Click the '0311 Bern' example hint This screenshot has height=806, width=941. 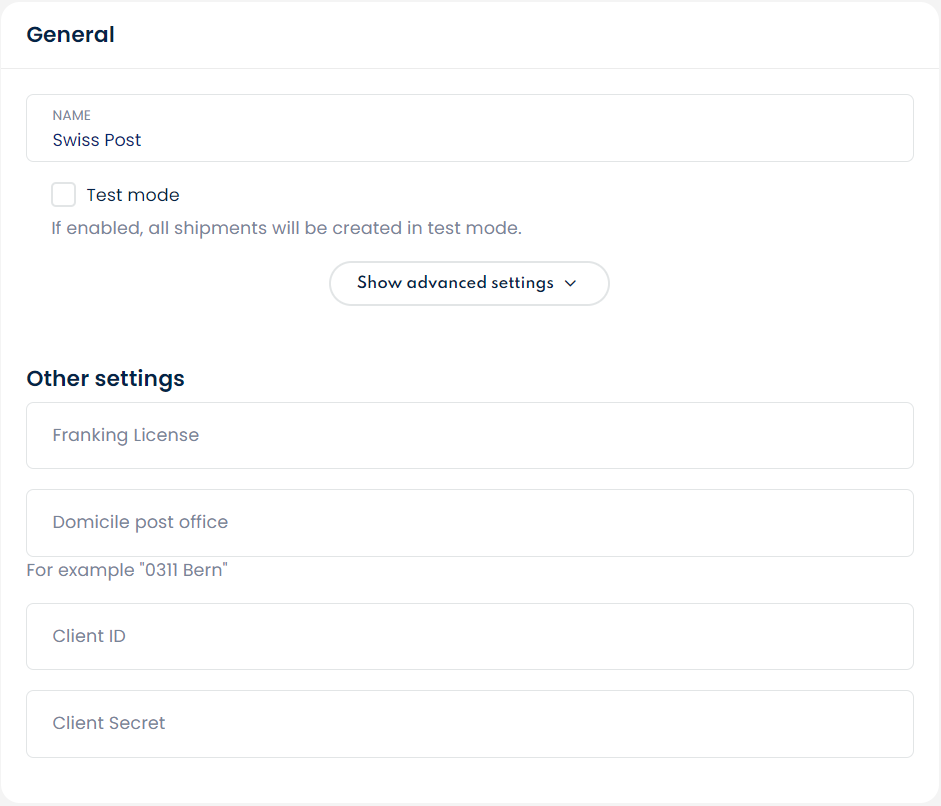pyautogui.click(x=127, y=571)
